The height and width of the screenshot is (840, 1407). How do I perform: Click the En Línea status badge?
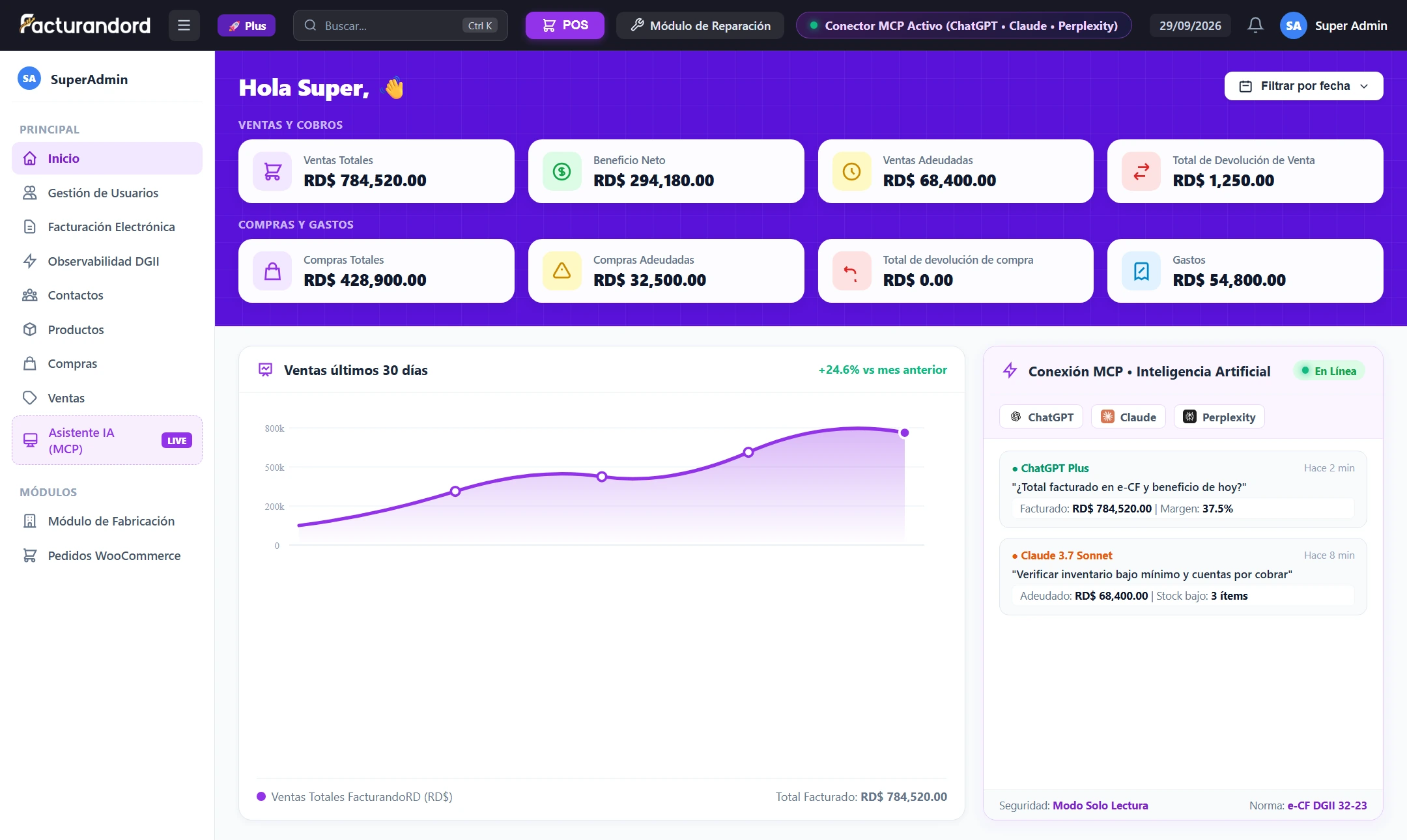coord(1329,371)
